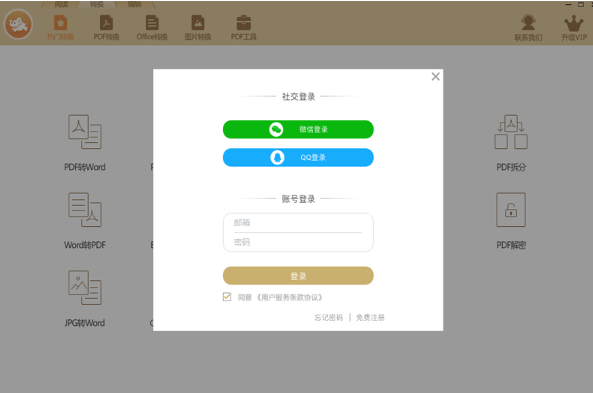Minimize the application window
The width and height of the screenshot is (593, 393).
[x=568, y=4]
